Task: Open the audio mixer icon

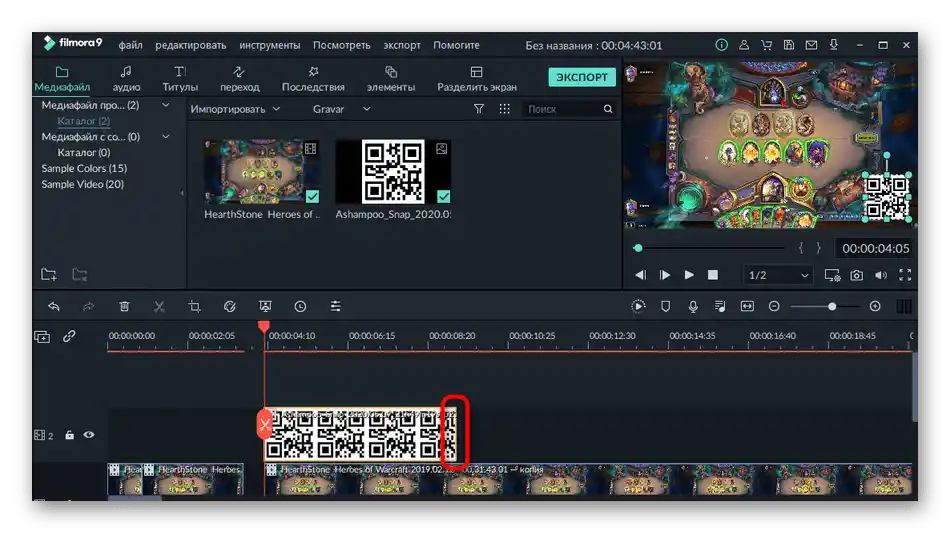Action: coord(720,306)
